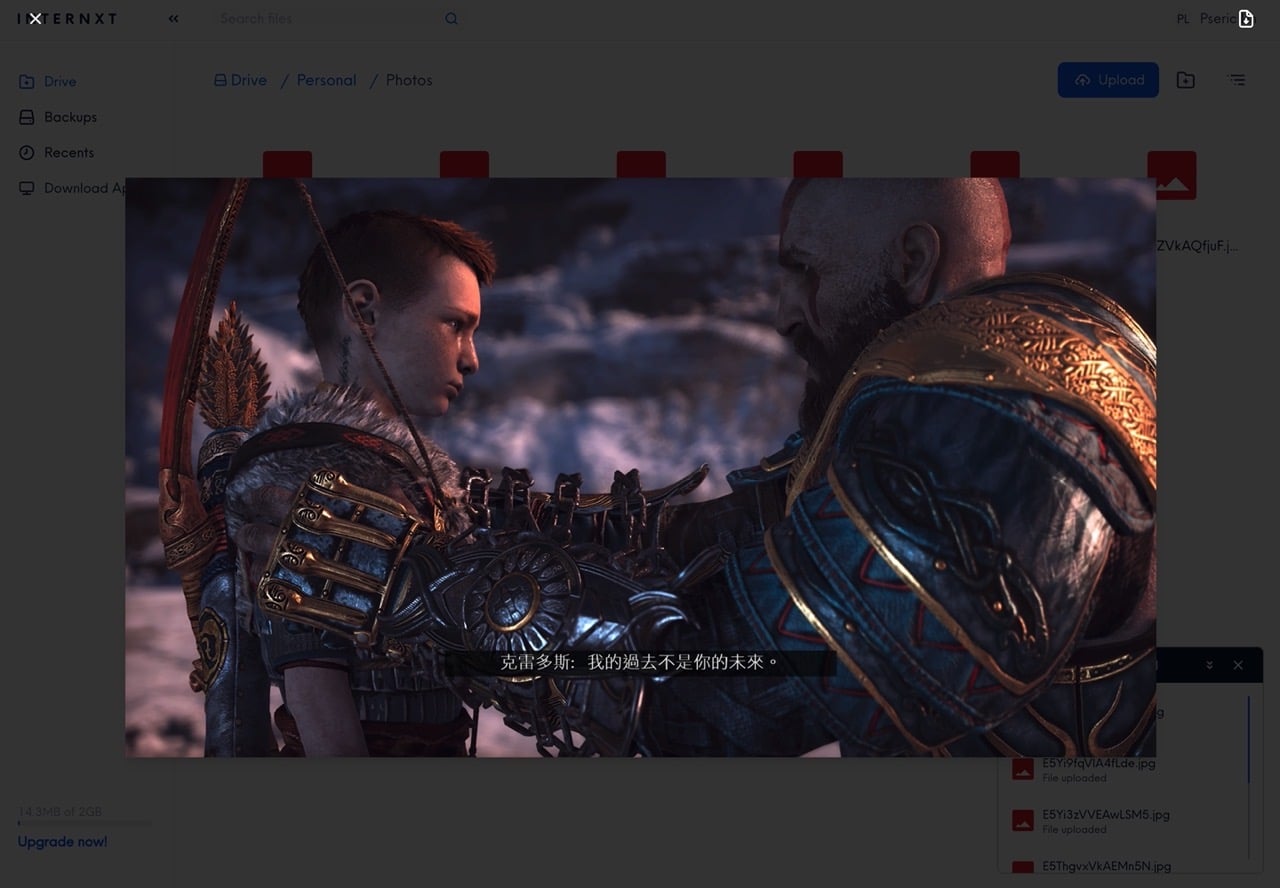Collapse the sidebar with double-chevron icon
This screenshot has width=1280, height=888.
click(174, 18)
